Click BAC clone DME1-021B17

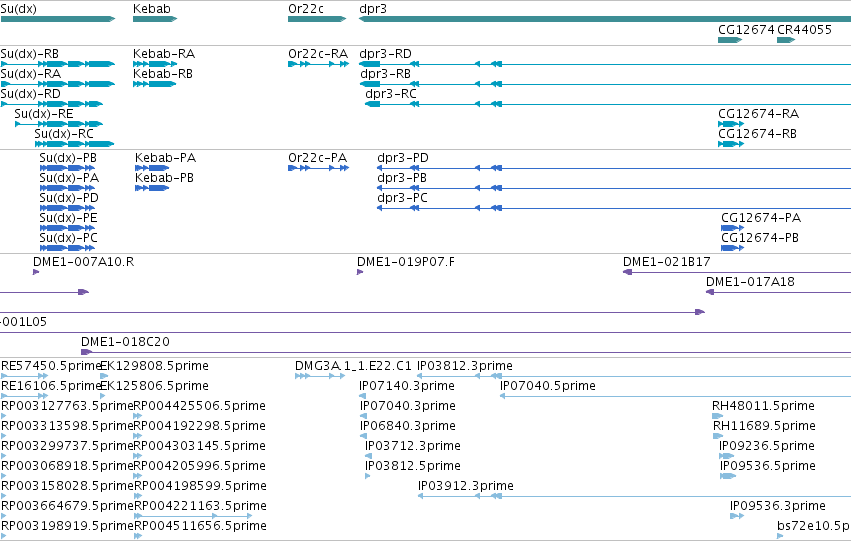(737, 272)
